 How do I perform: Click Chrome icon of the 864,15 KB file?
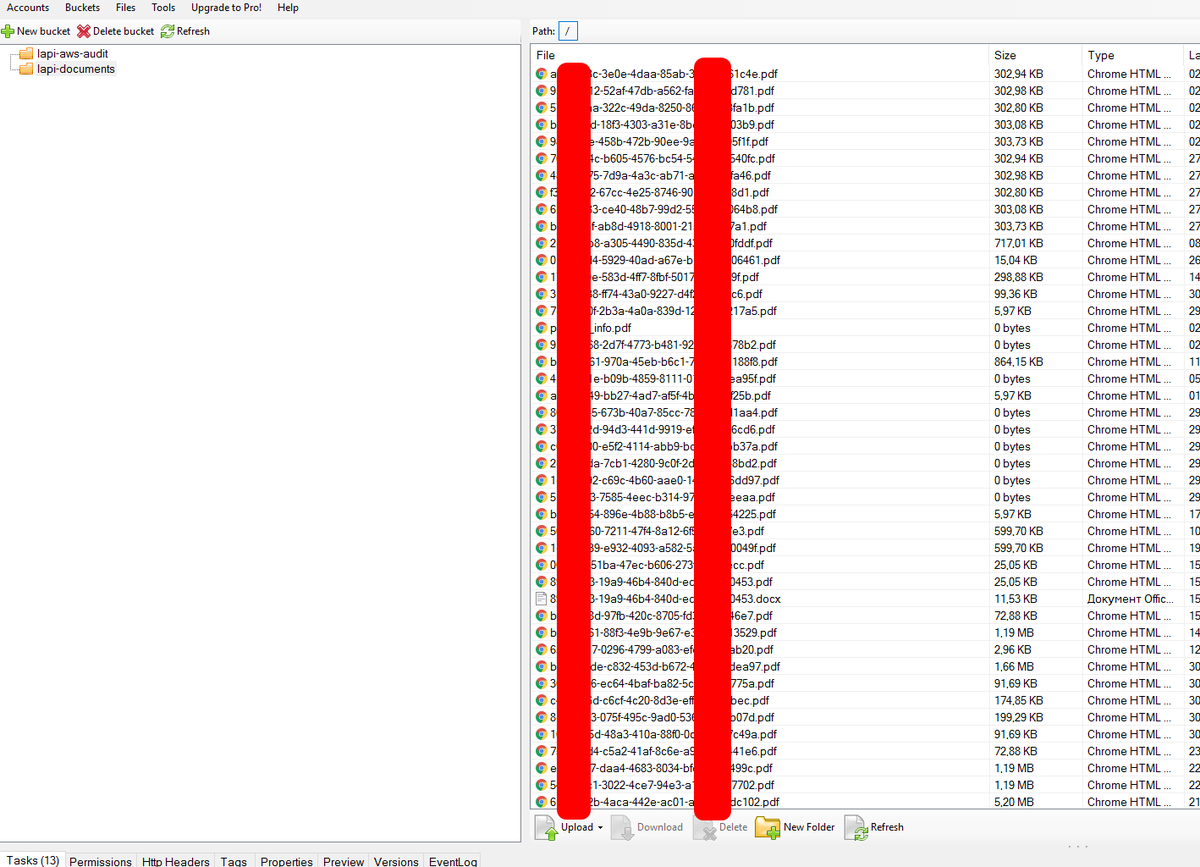pyautogui.click(x=542, y=362)
